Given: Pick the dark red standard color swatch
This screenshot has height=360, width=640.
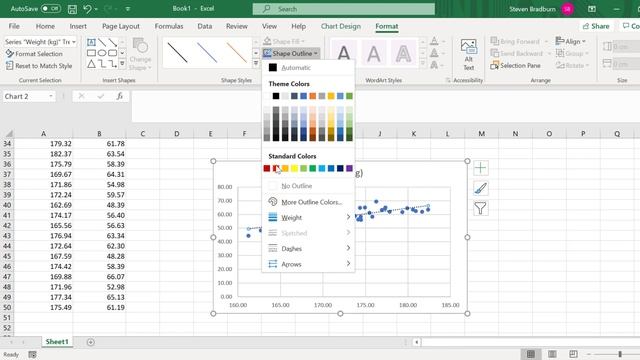Looking at the screenshot, I should 267,168.
